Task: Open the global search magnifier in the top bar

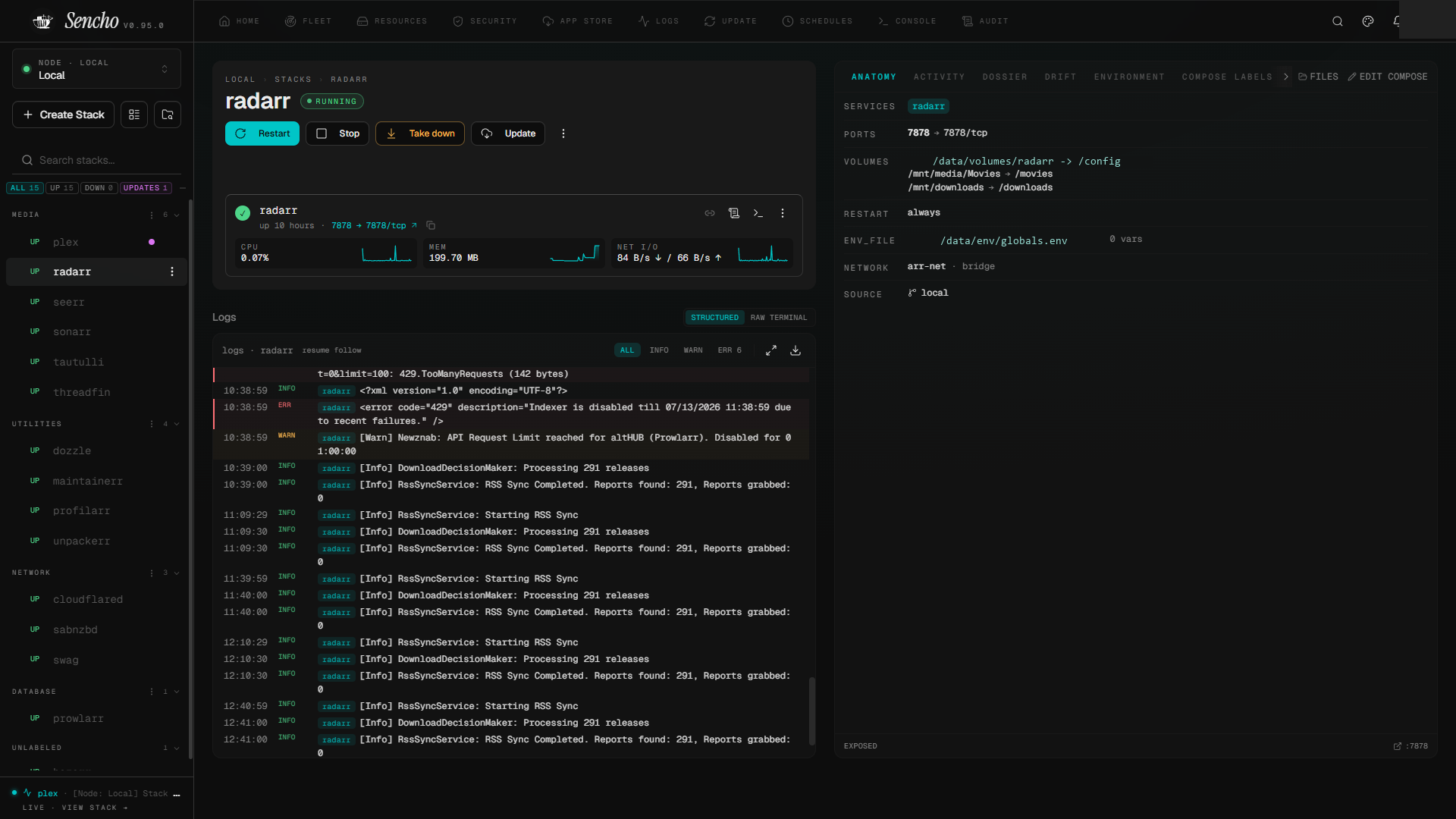Action: click(x=1338, y=21)
